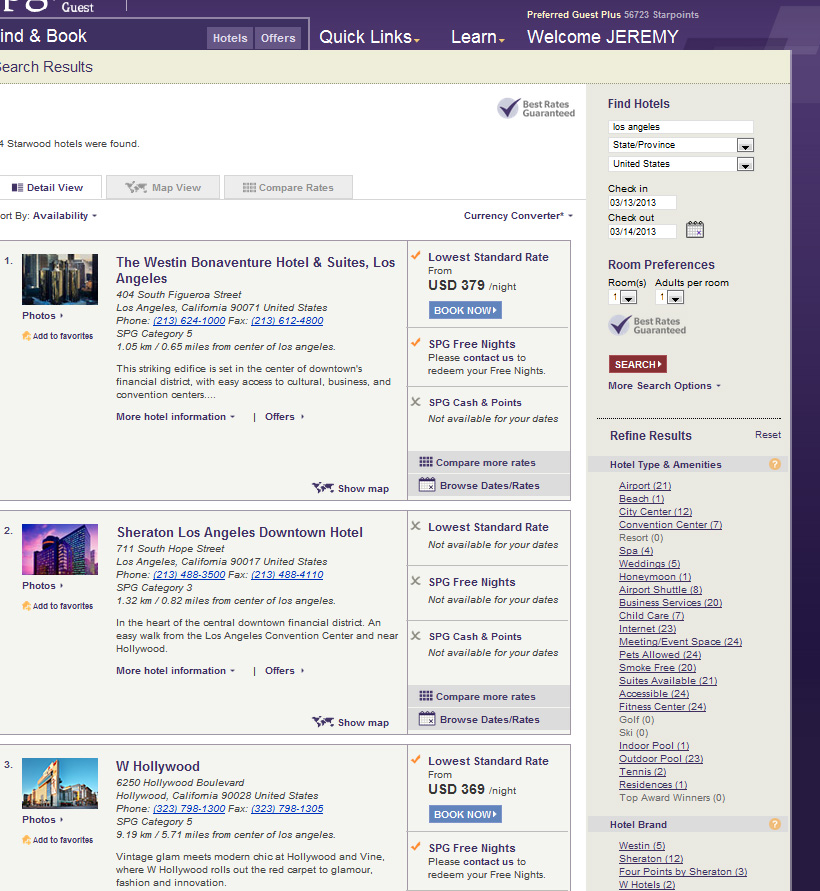820x891 pixels.
Task: Switch to Map View tab
Action: [163, 187]
